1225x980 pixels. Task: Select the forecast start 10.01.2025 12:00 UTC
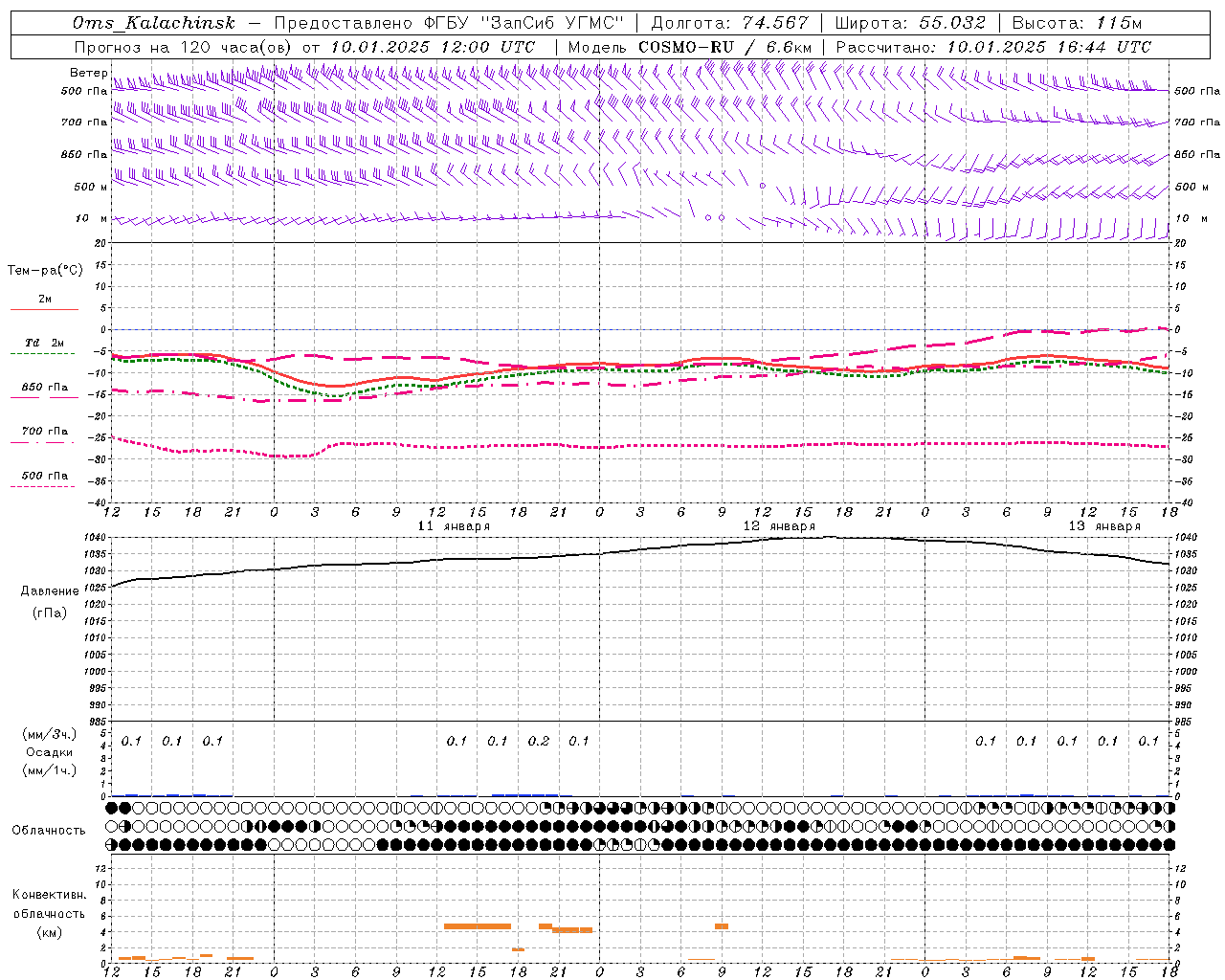click(x=433, y=47)
